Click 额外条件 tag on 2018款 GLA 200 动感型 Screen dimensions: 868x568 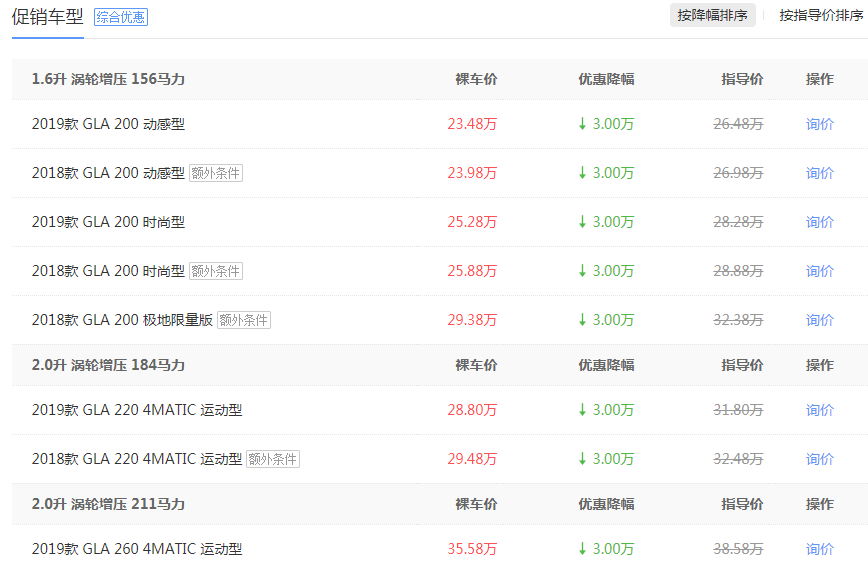pyautogui.click(x=216, y=173)
